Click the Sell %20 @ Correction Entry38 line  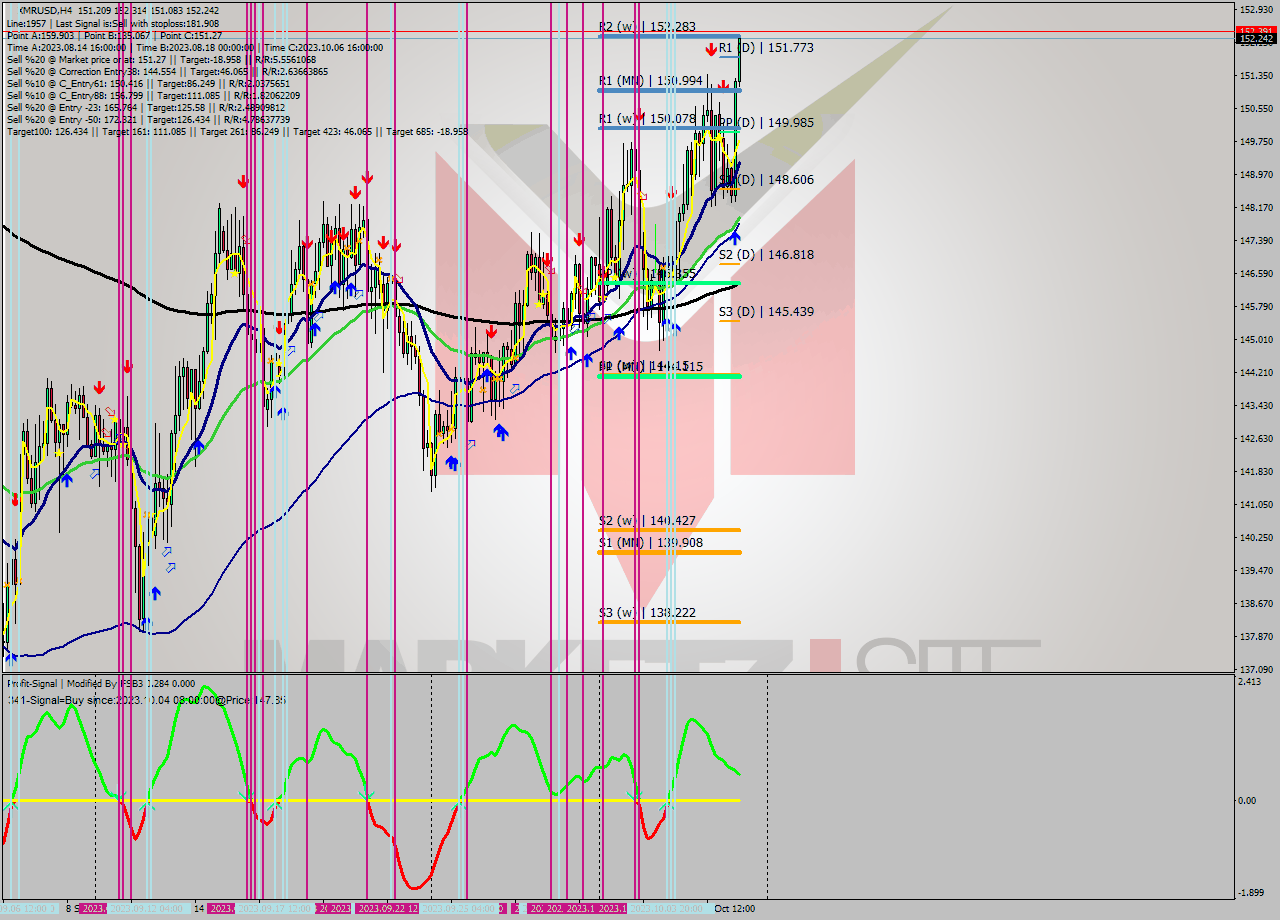pyautogui.click(x=167, y=72)
